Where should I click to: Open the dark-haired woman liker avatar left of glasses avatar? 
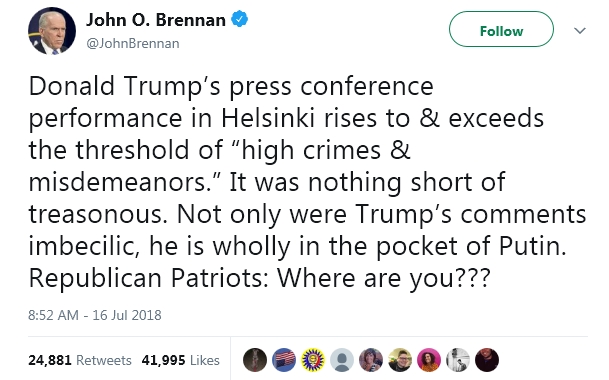371,360
